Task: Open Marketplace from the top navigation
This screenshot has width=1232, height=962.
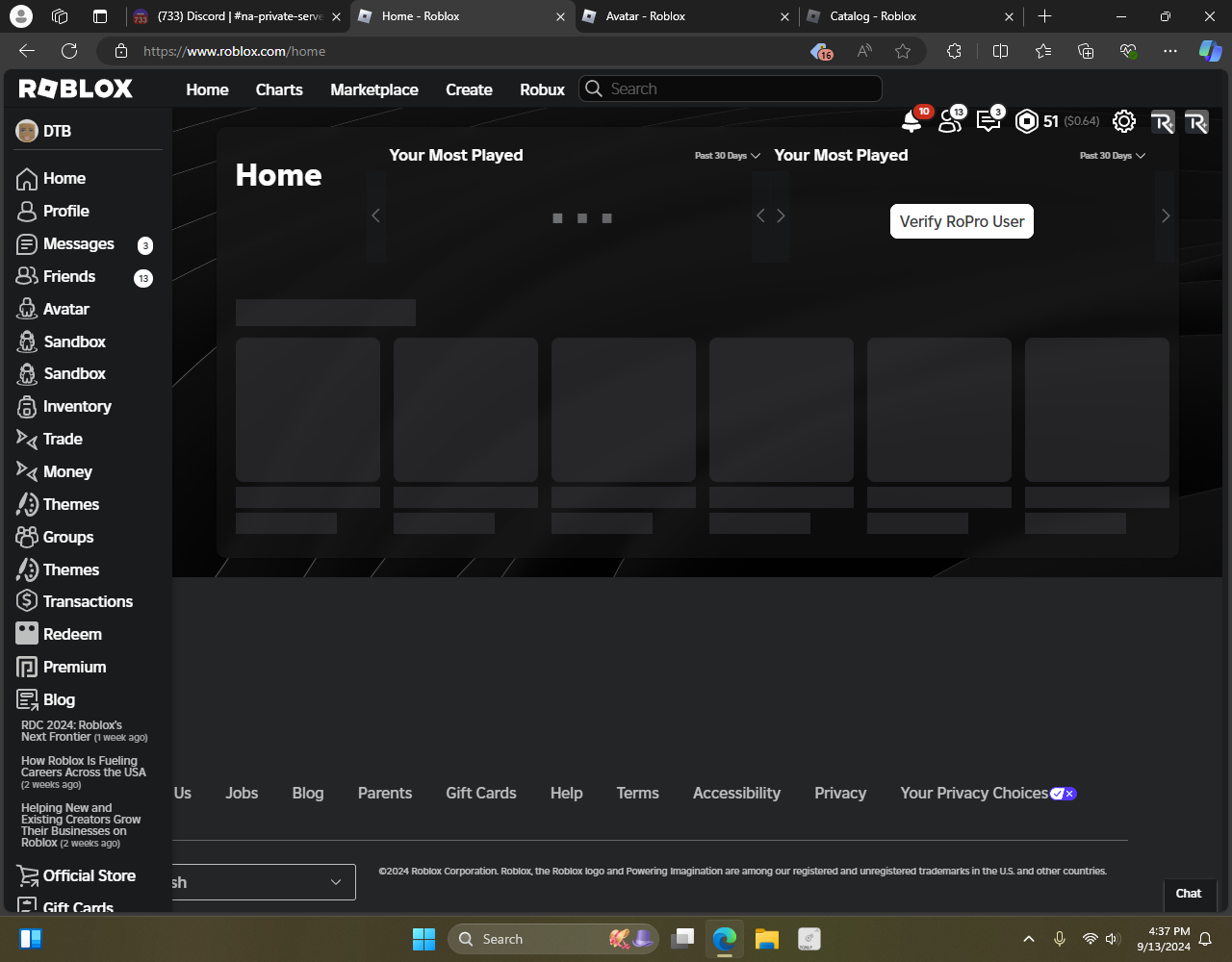Action: pyautogui.click(x=374, y=89)
